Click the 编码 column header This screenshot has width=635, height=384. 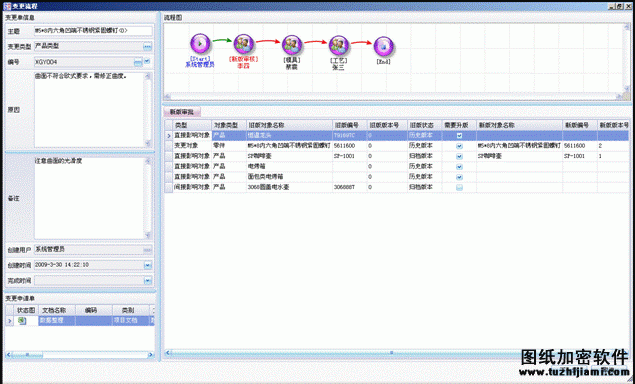click(94, 310)
